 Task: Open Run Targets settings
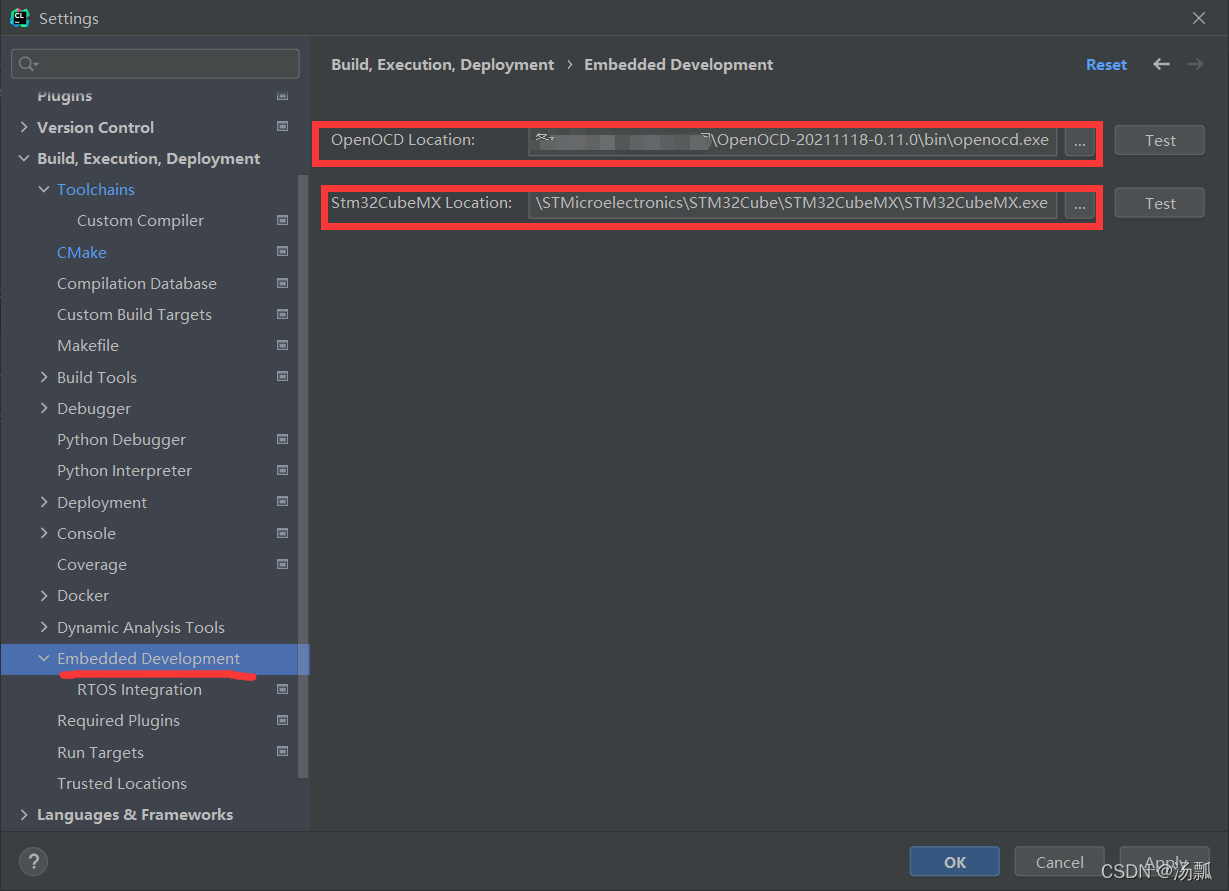pos(100,752)
